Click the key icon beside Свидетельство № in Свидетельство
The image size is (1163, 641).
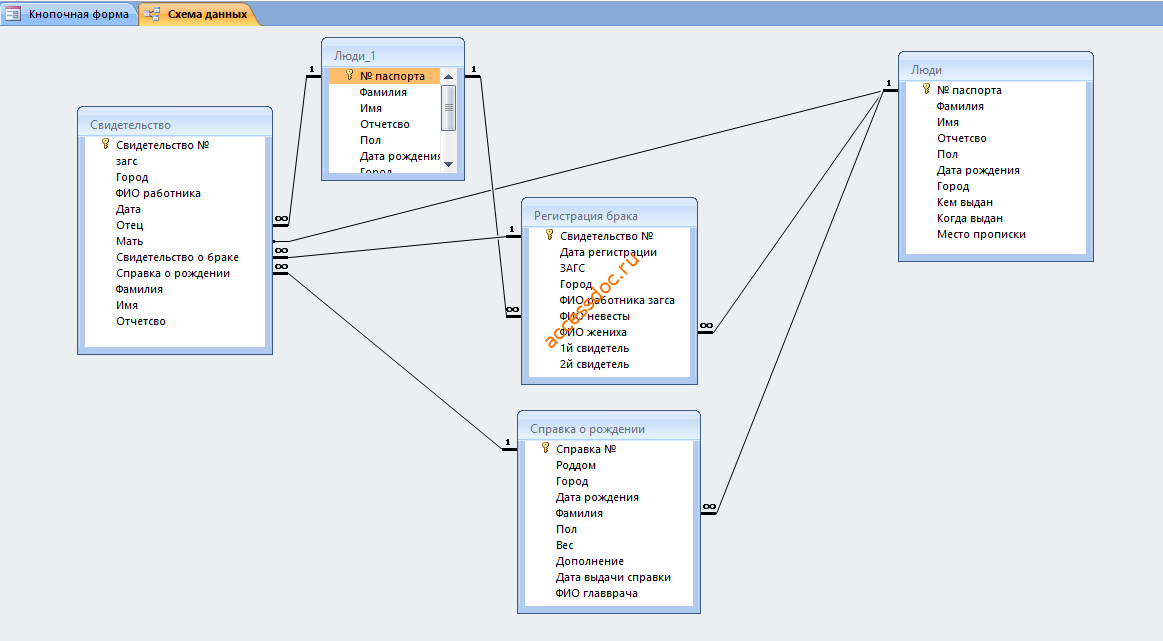click(105, 144)
